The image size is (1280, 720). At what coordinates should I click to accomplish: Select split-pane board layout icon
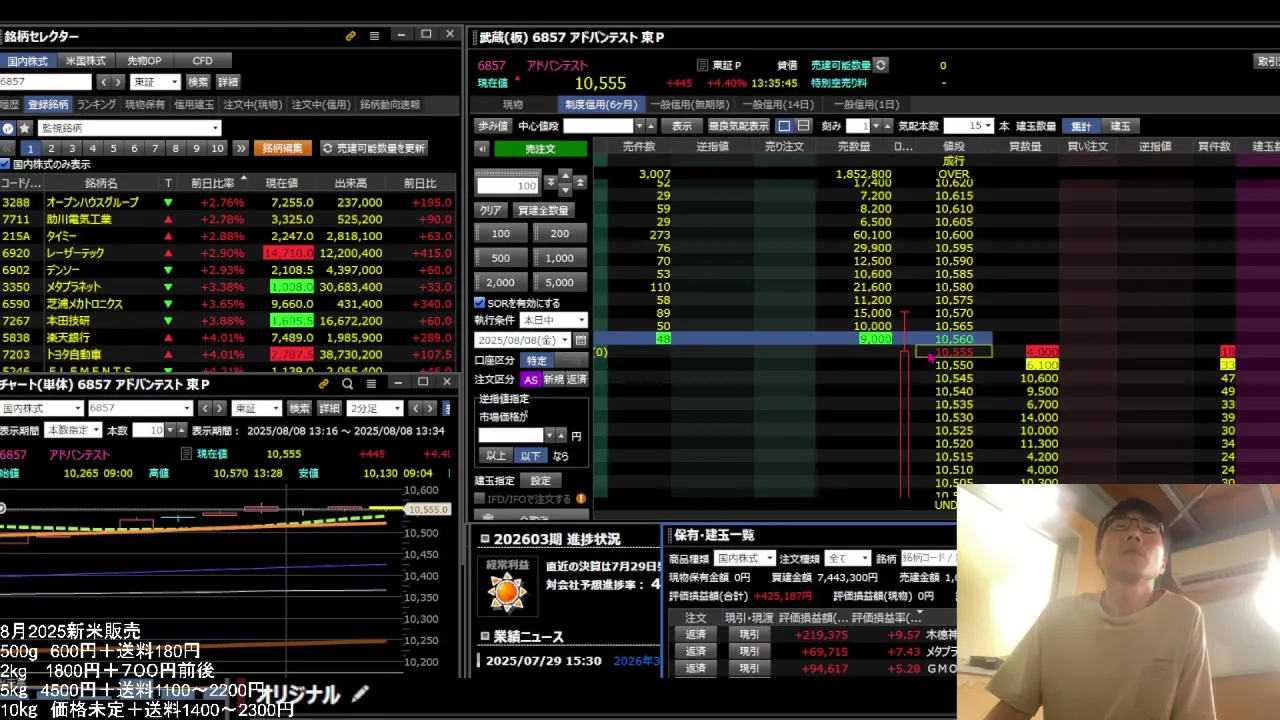point(803,126)
